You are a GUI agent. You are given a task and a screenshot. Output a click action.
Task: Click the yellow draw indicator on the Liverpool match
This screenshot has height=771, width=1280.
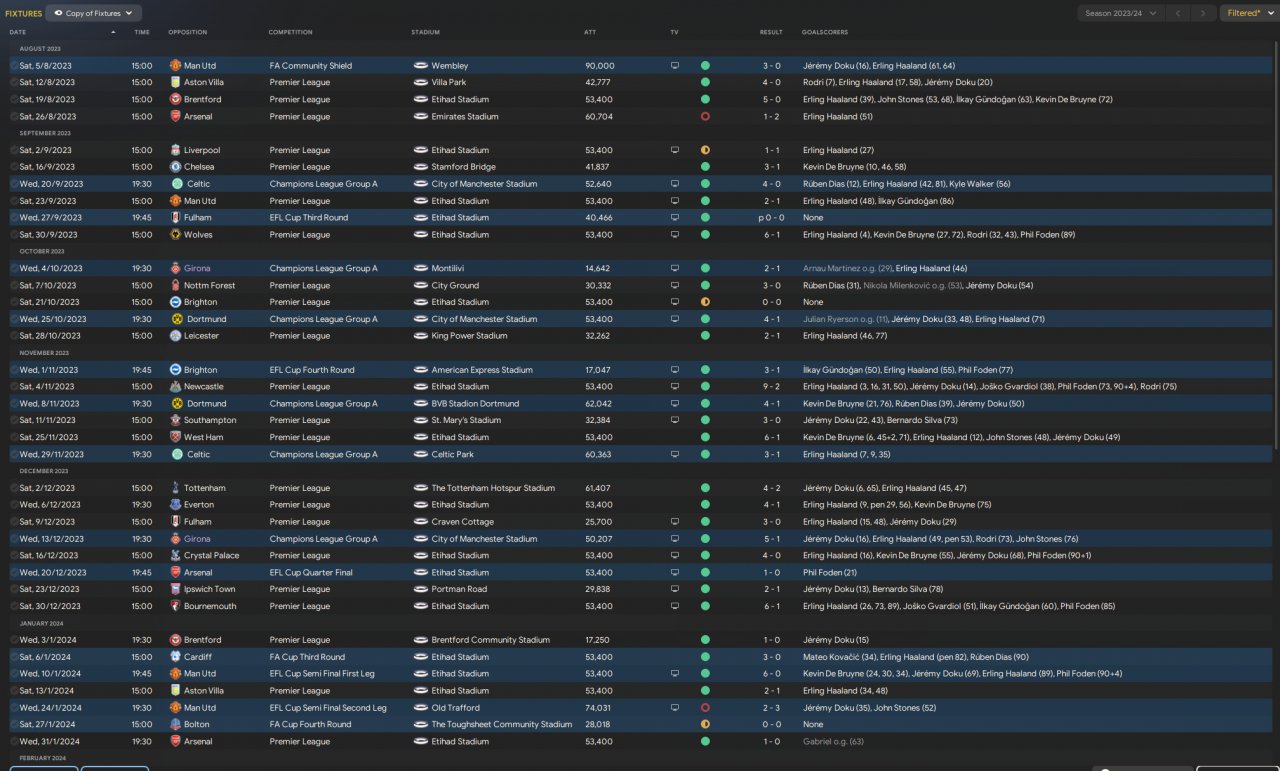[x=705, y=150]
